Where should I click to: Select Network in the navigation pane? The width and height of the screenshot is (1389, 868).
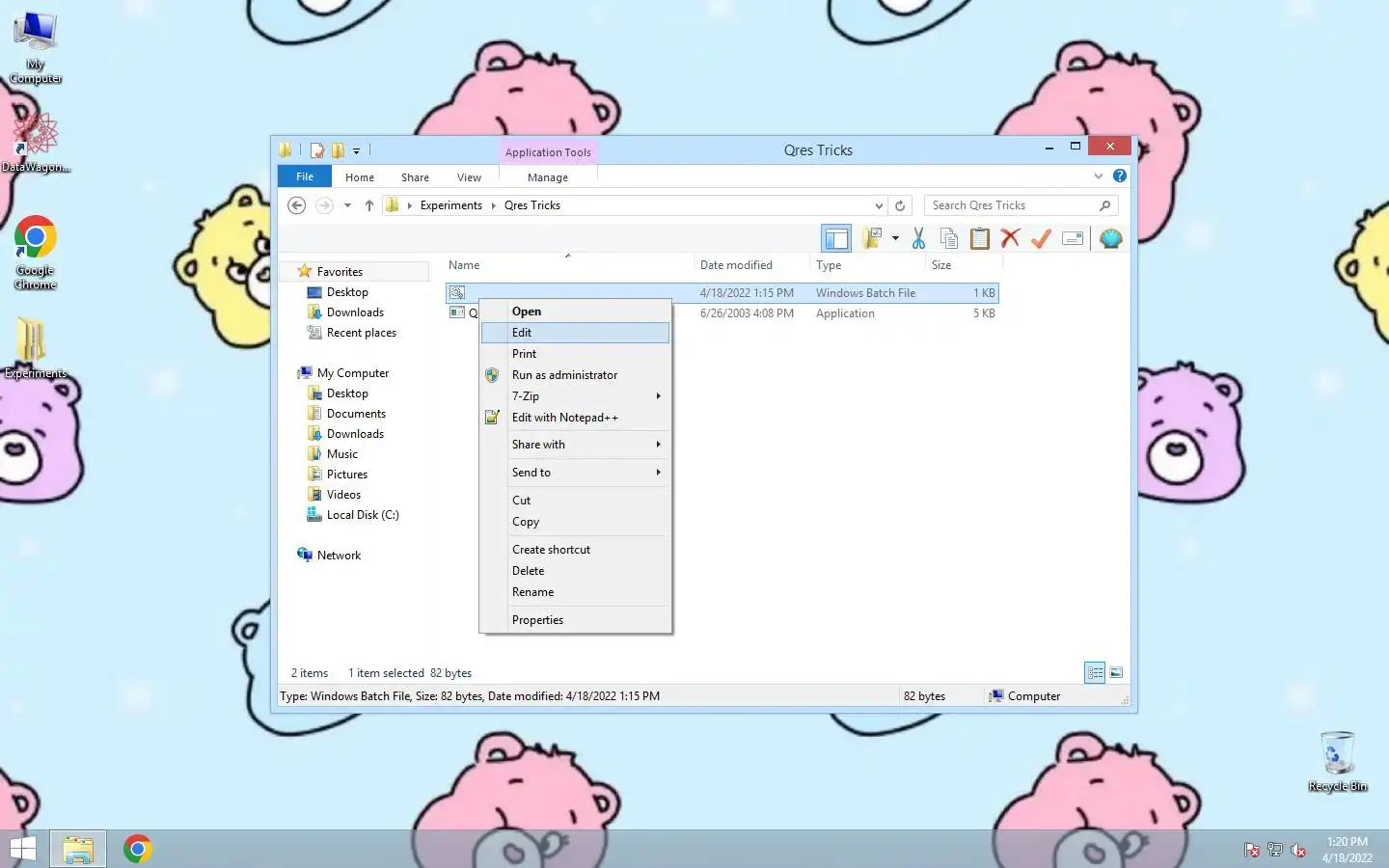pos(329,556)
